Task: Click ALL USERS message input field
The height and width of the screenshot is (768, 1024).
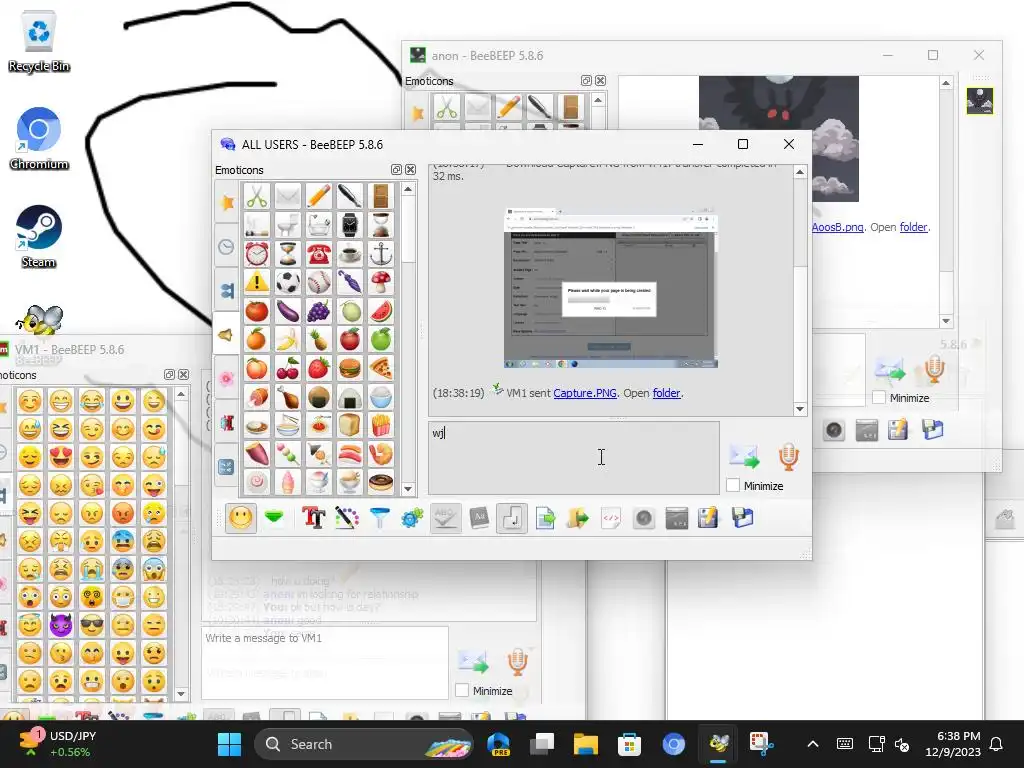Action: click(574, 458)
